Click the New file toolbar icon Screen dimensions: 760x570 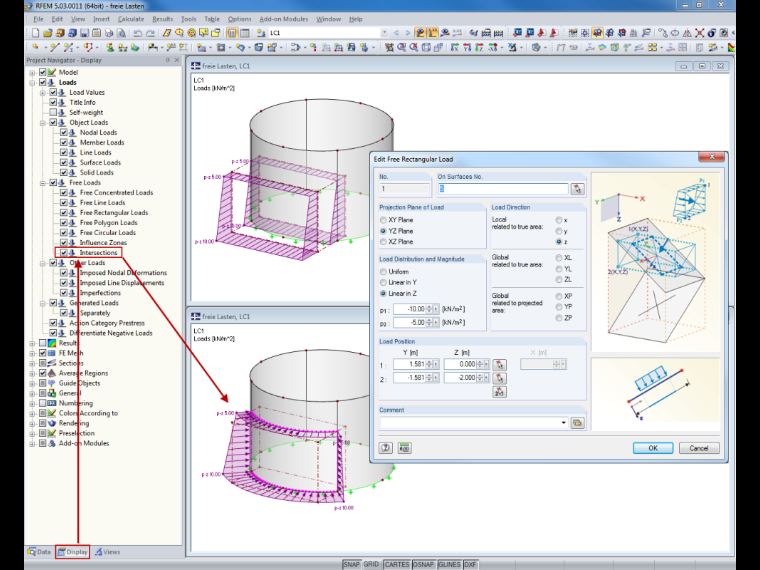[x=35, y=33]
